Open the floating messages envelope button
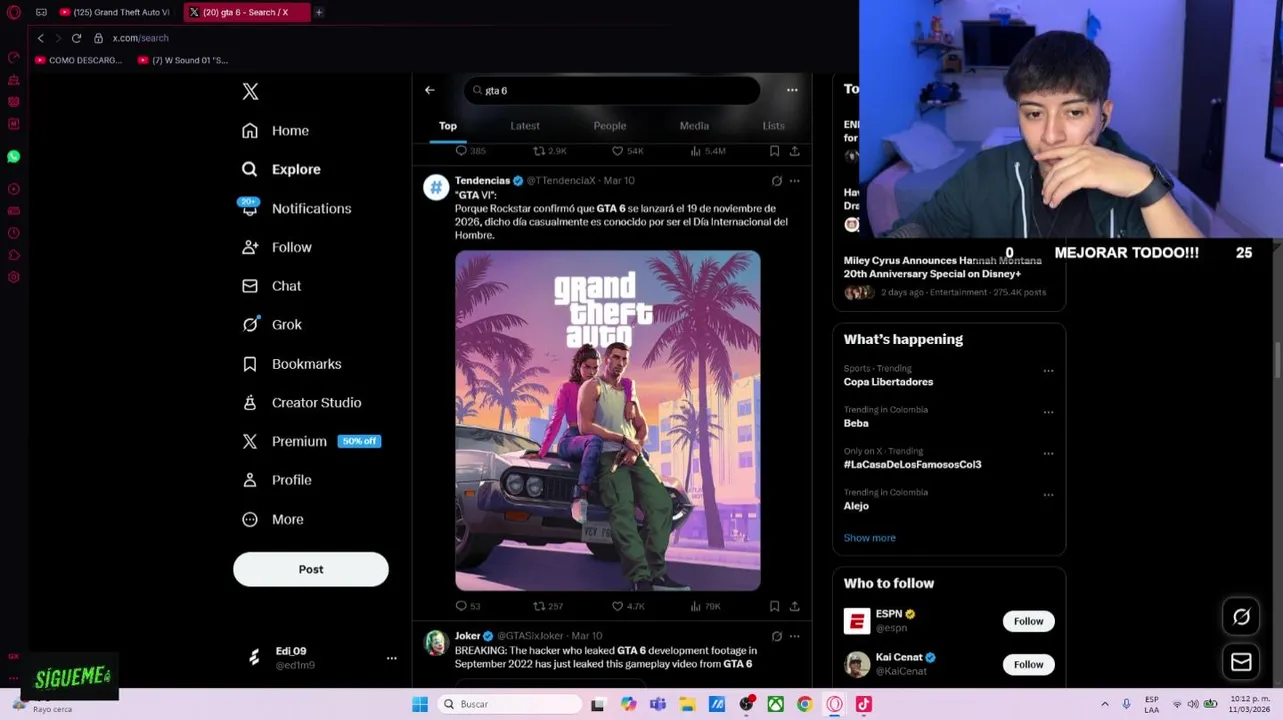 [x=1241, y=662]
